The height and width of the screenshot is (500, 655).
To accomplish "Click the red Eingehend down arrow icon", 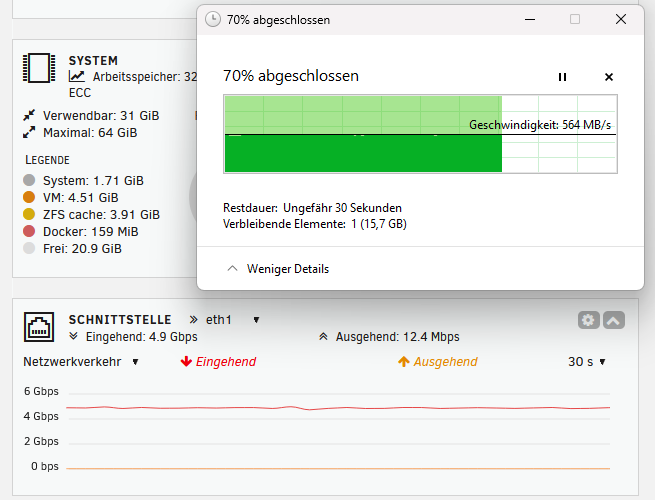I will [x=186, y=361].
